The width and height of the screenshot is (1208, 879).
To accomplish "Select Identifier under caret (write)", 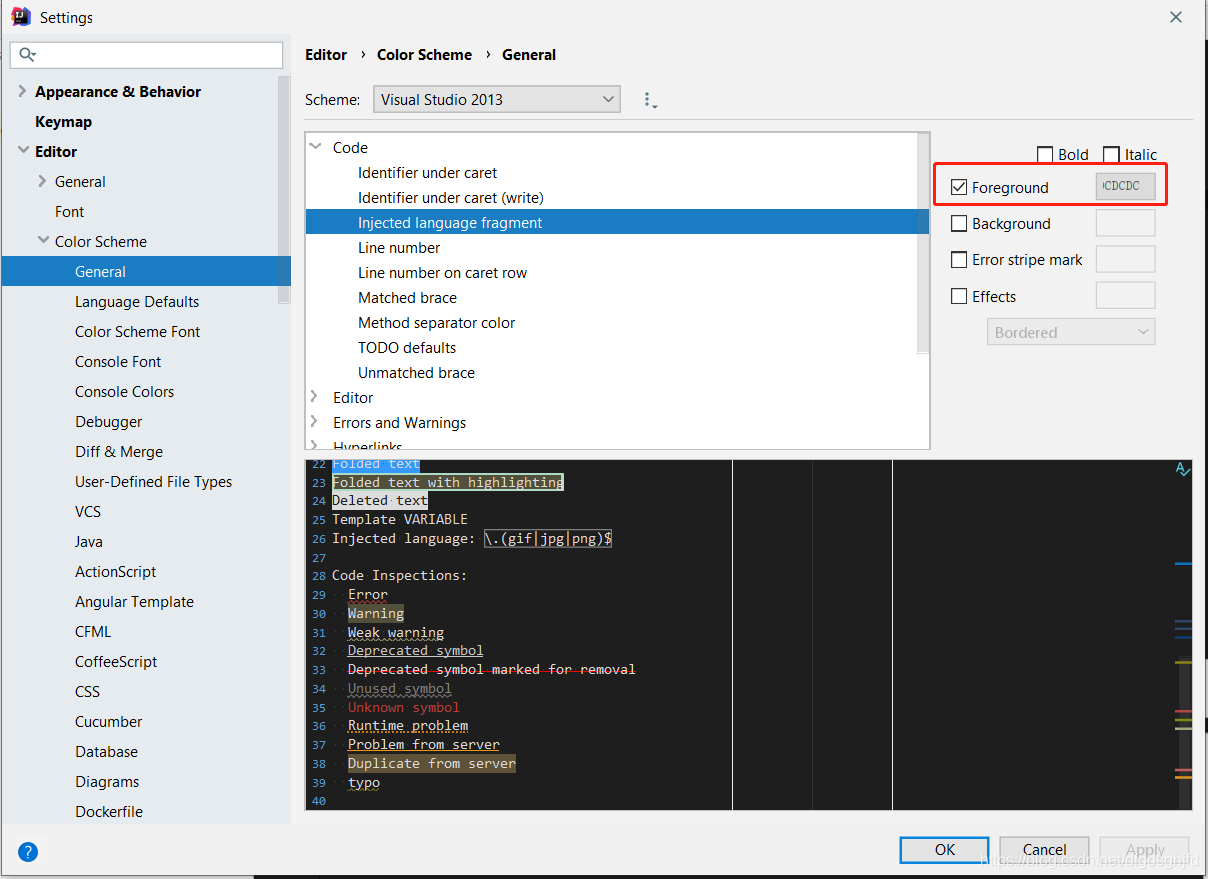I will pos(451,197).
